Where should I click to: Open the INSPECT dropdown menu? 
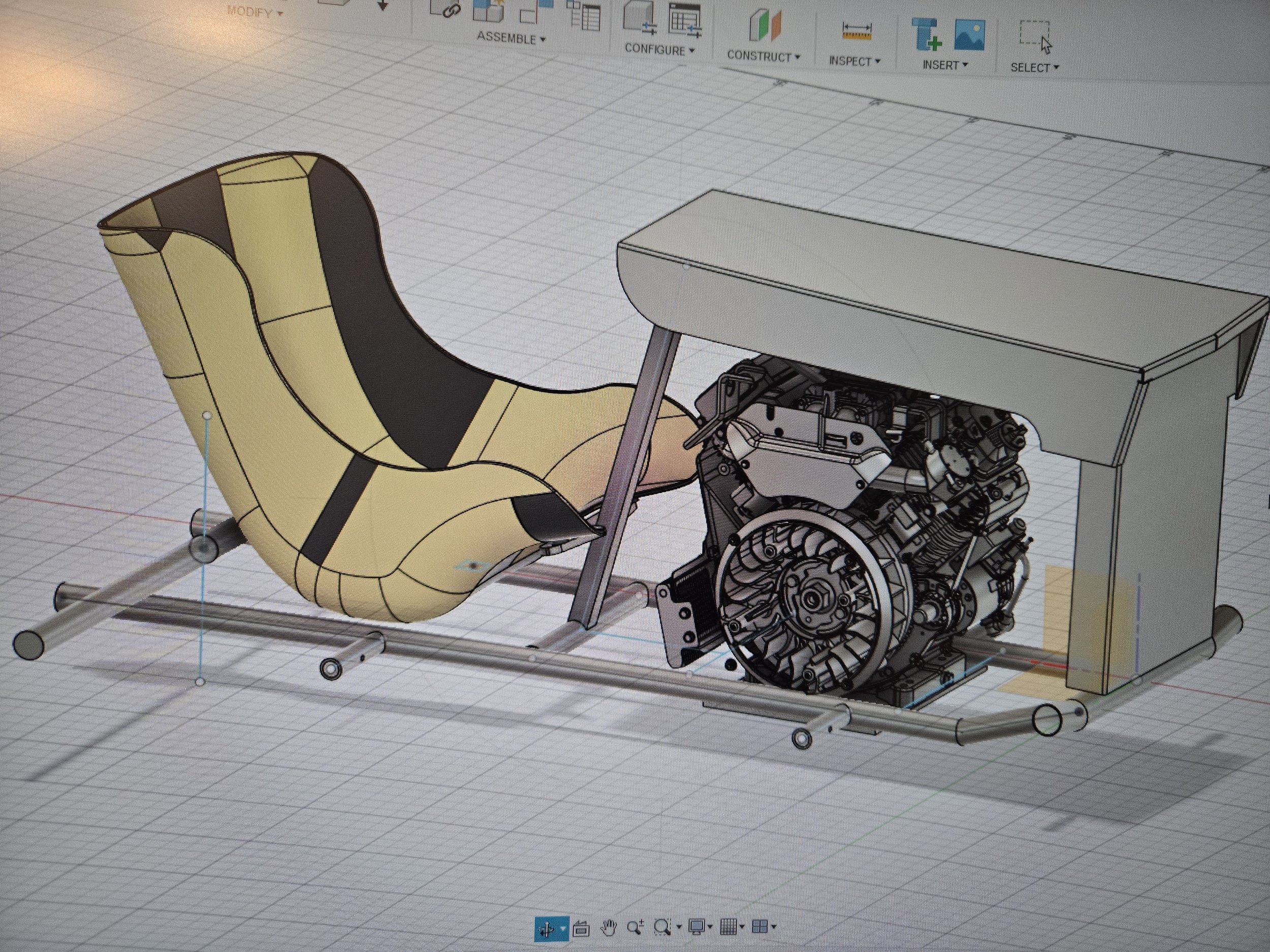pyautogui.click(x=854, y=61)
